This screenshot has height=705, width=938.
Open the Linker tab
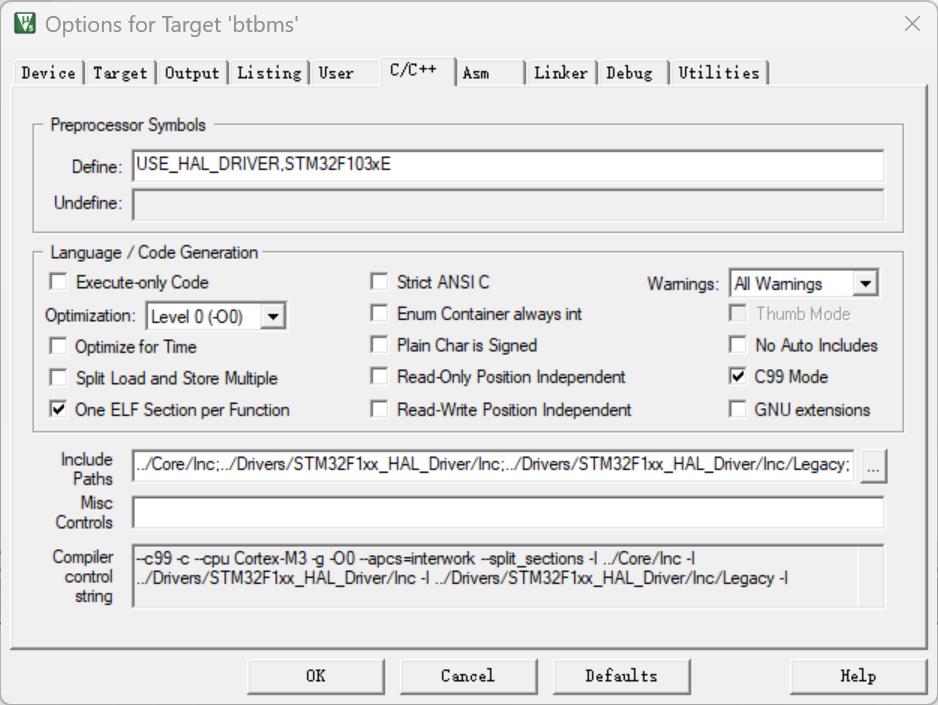point(561,73)
